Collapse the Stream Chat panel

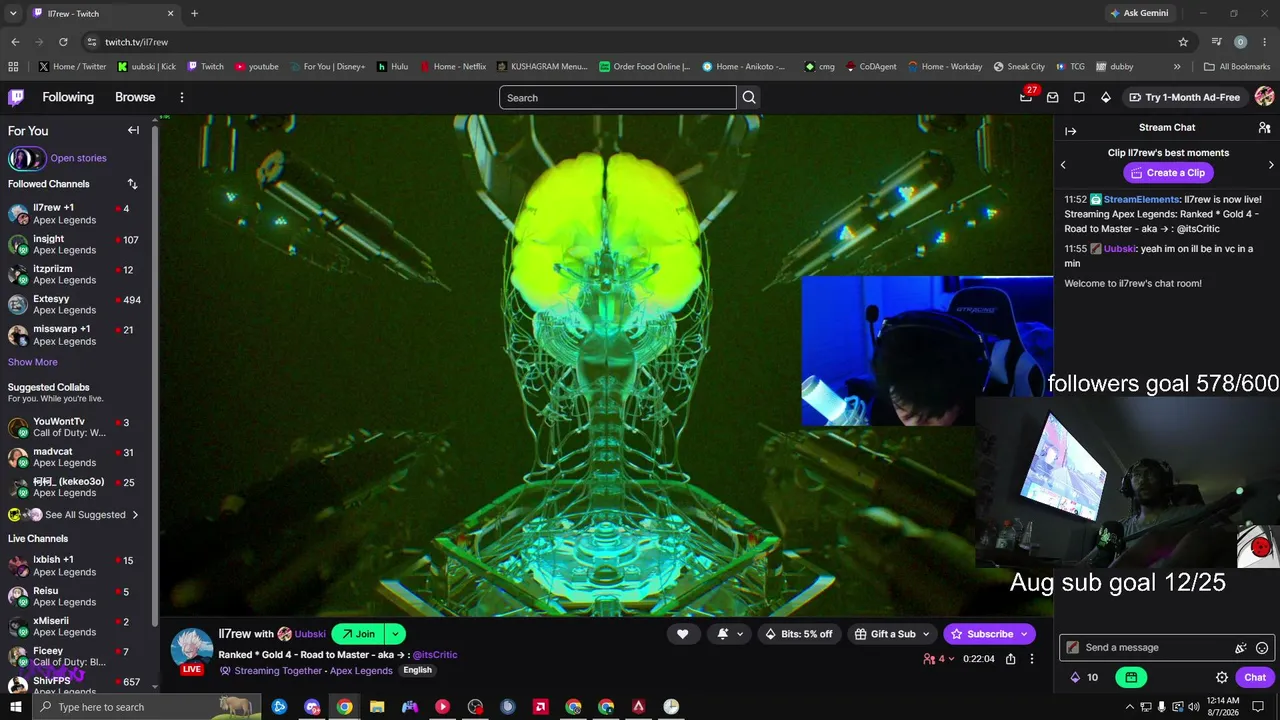[1070, 131]
